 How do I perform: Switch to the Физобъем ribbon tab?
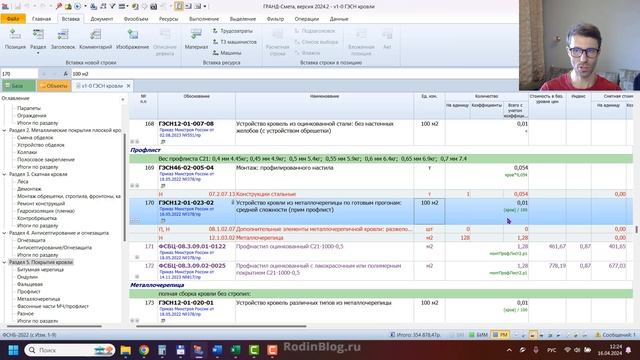pyautogui.click(x=136, y=19)
